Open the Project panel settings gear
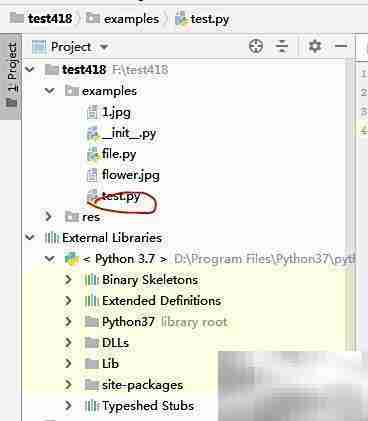This screenshot has height=421, width=368. tap(314, 46)
